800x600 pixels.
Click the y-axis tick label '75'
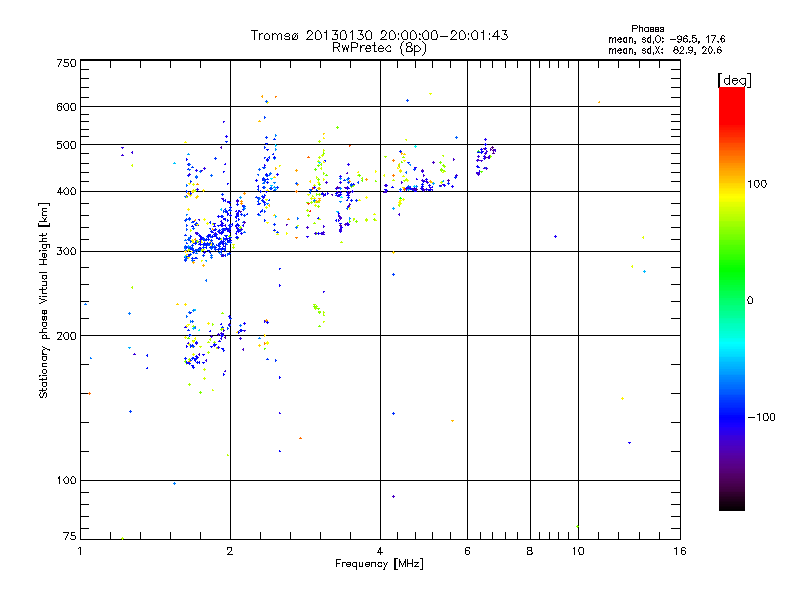70,536
